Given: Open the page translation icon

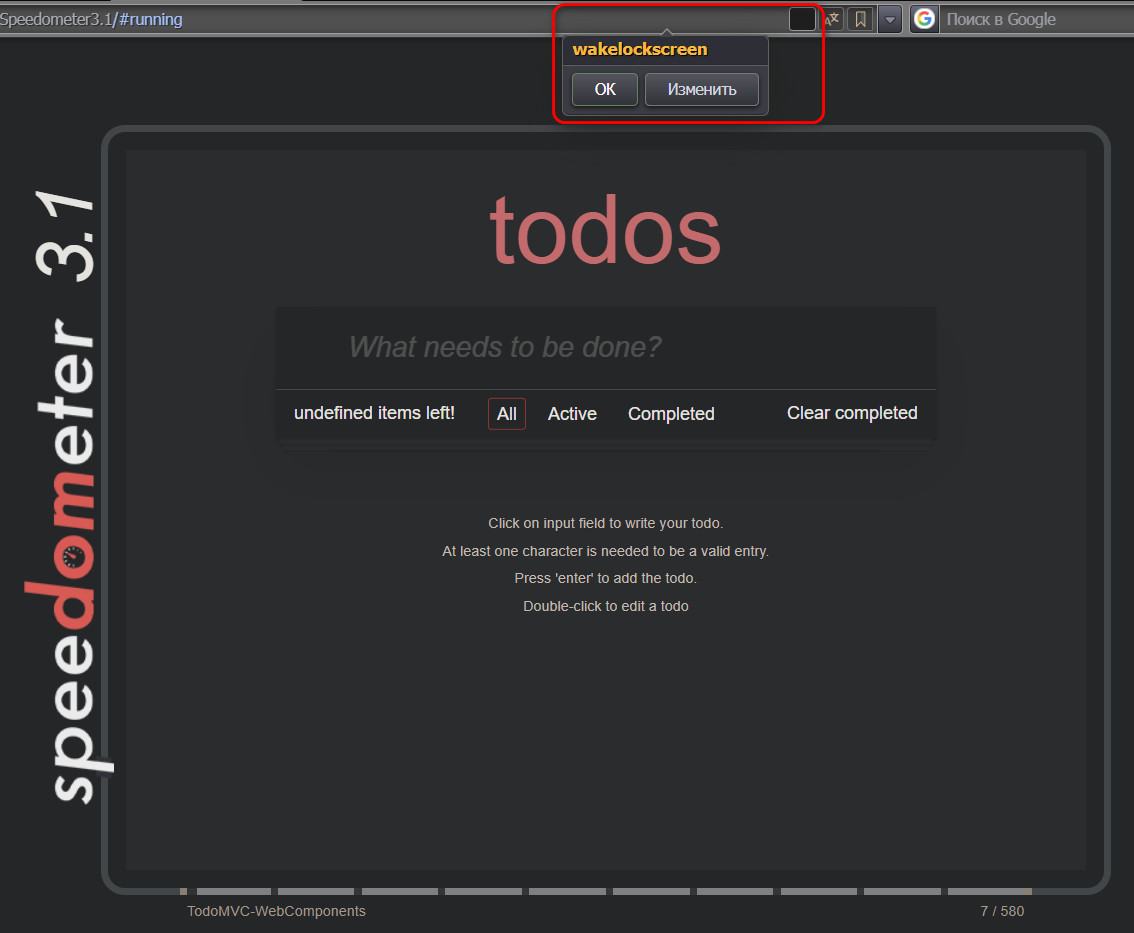Looking at the screenshot, I should tap(832, 20).
